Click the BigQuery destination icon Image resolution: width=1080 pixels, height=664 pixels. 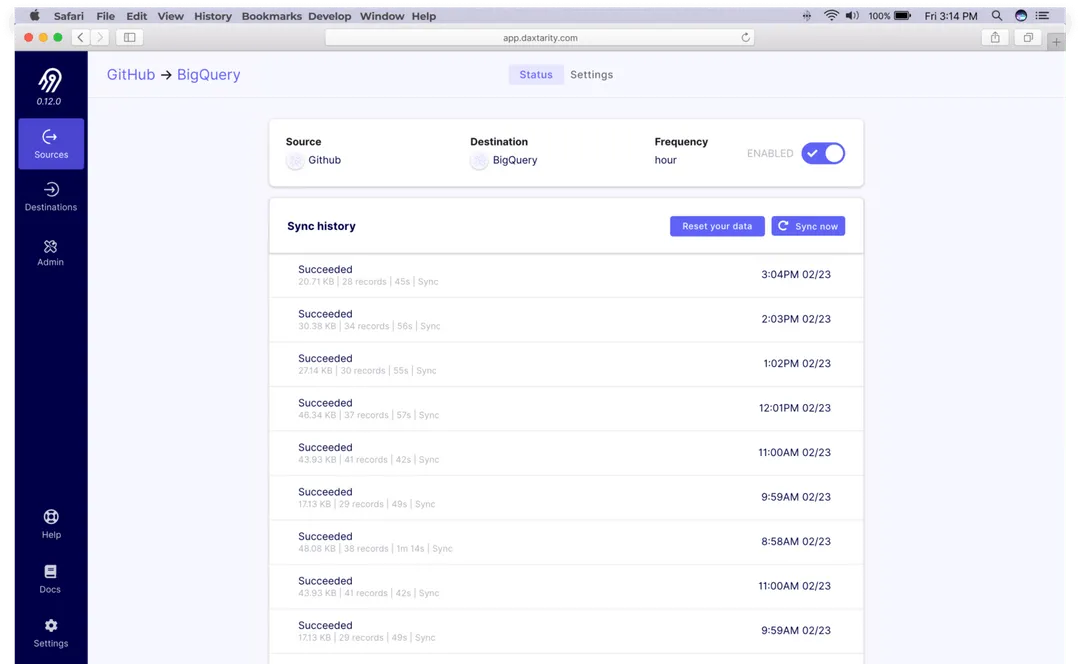(x=479, y=161)
